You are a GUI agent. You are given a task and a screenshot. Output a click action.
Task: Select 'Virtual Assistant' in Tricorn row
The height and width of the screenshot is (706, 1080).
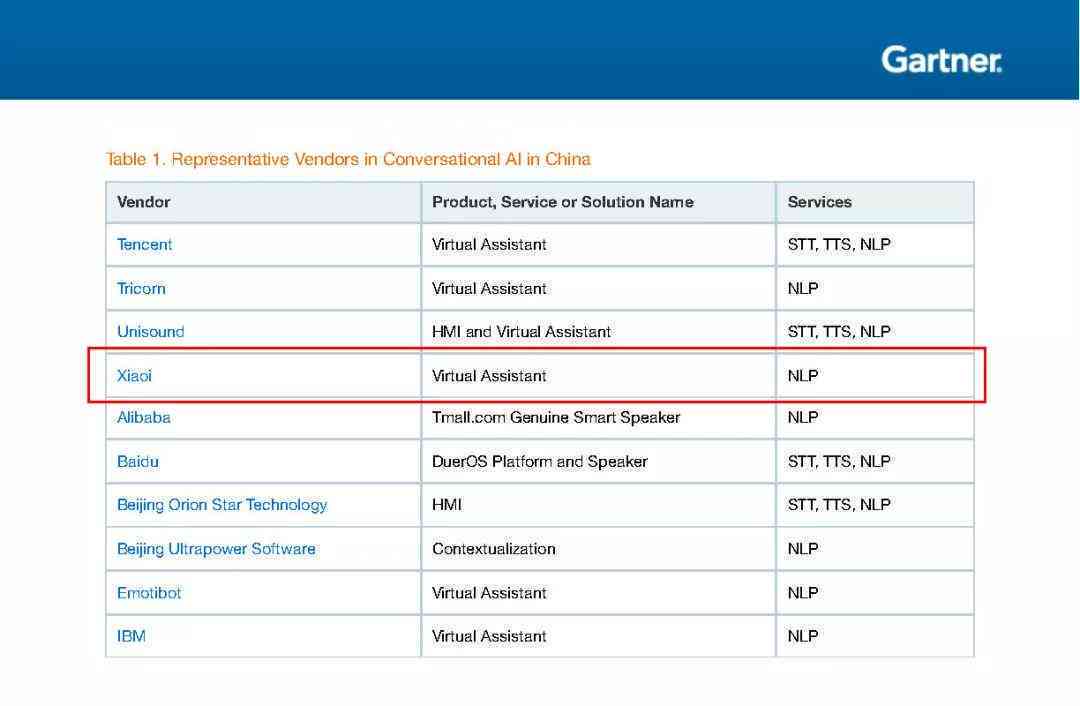(x=489, y=289)
